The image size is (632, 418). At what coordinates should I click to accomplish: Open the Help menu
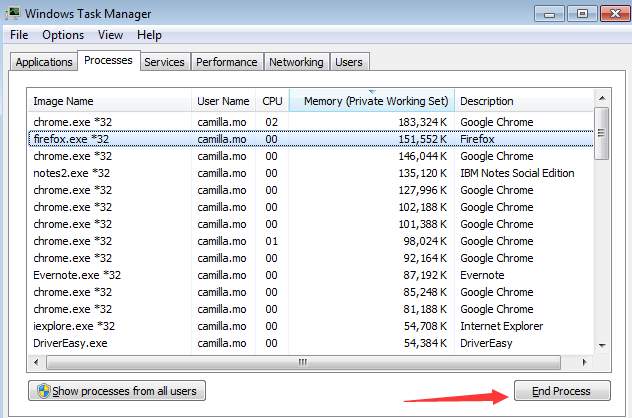[x=149, y=35]
